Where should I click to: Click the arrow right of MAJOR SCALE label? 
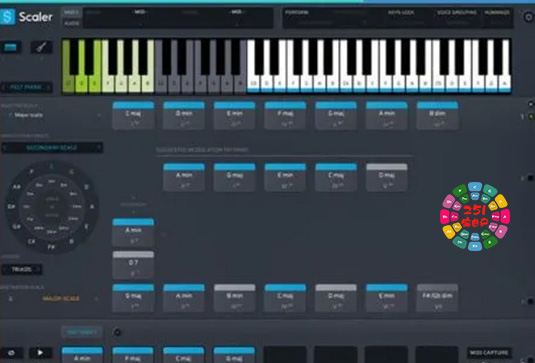pos(97,299)
